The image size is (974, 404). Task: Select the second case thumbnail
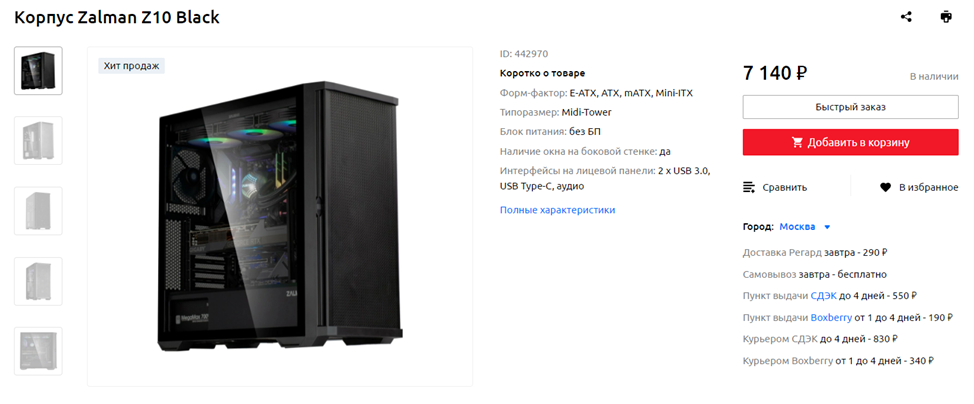click(x=39, y=140)
